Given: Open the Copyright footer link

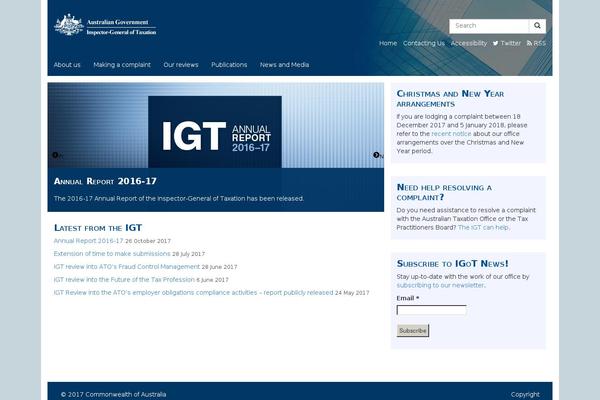Looking at the screenshot, I should pyautogui.click(x=525, y=395).
